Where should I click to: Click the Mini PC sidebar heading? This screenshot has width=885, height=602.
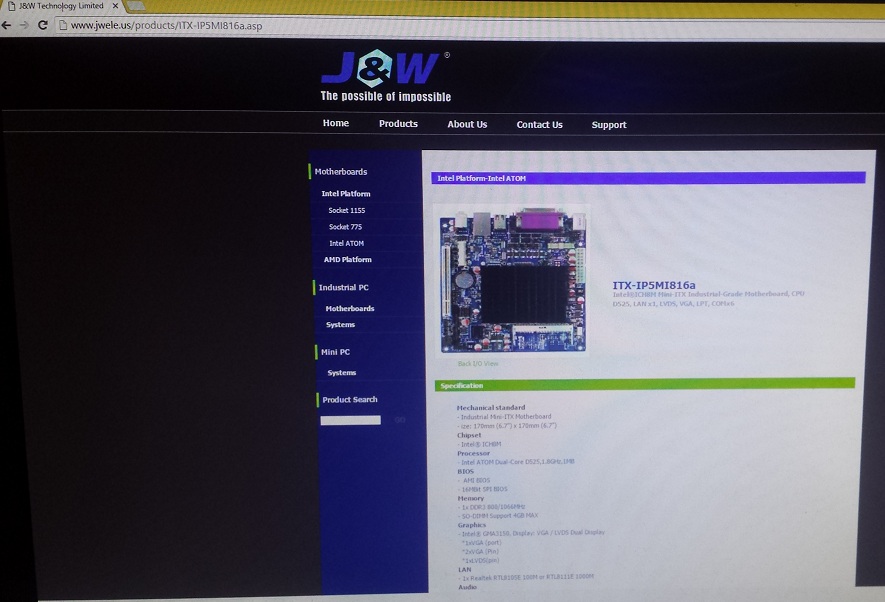[x=335, y=352]
